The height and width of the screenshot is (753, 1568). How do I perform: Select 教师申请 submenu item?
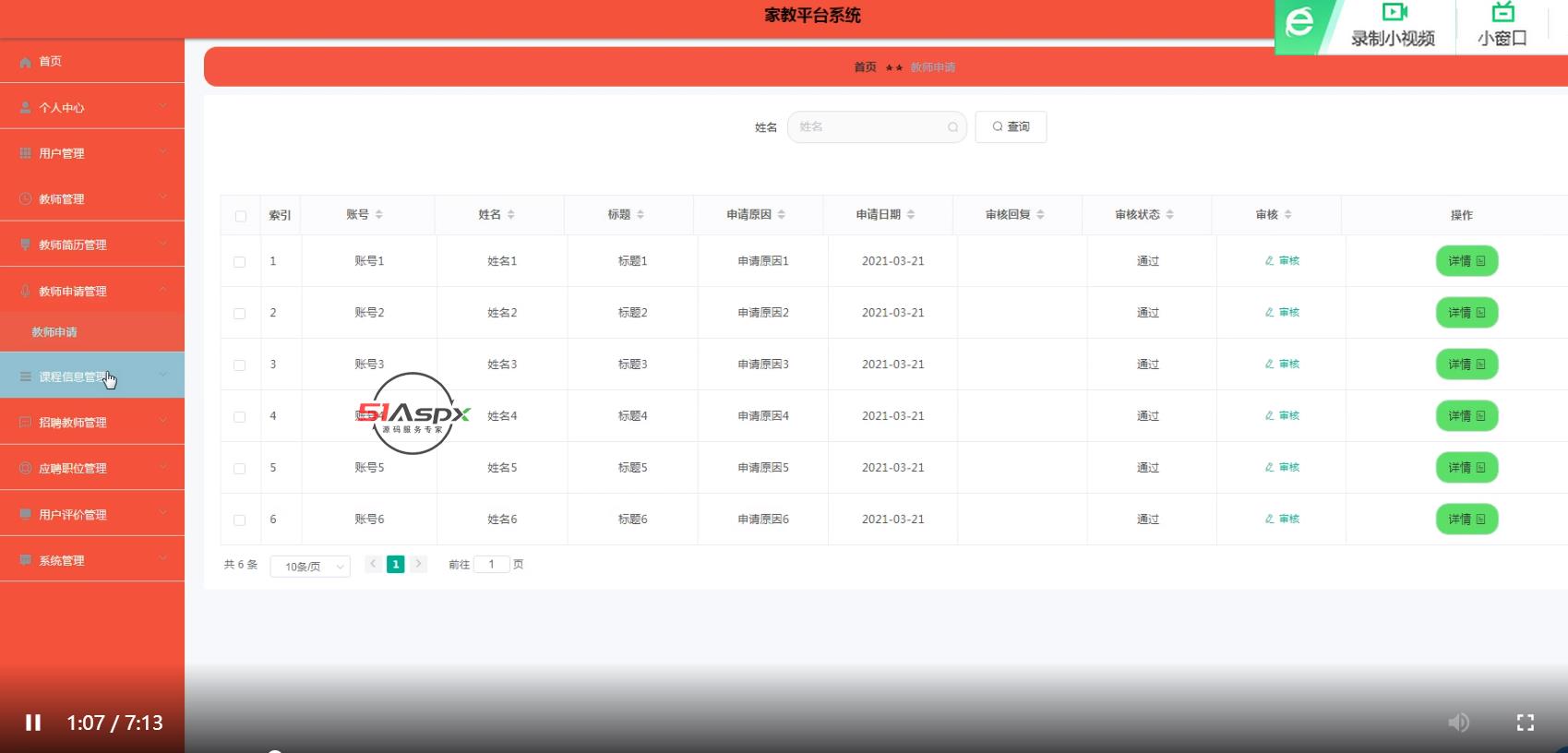point(92,332)
